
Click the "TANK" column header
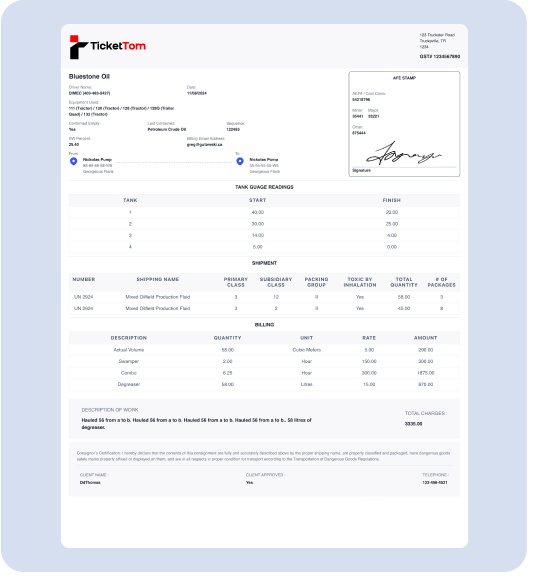pos(130,200)
